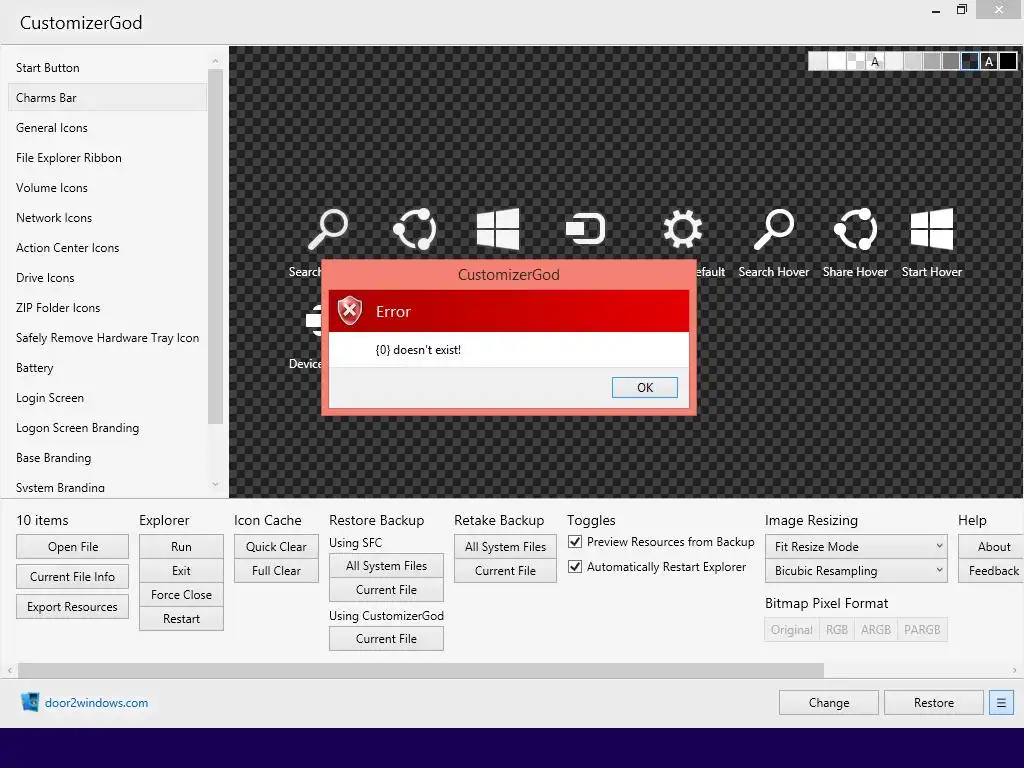1024x768 pixels.
Task: Open the Logon Screen Branding category
Action: click(108, 428)
